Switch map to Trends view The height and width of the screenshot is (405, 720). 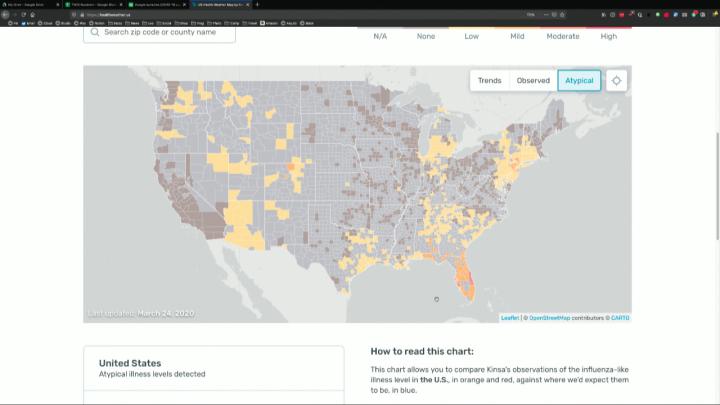(489, 81)
